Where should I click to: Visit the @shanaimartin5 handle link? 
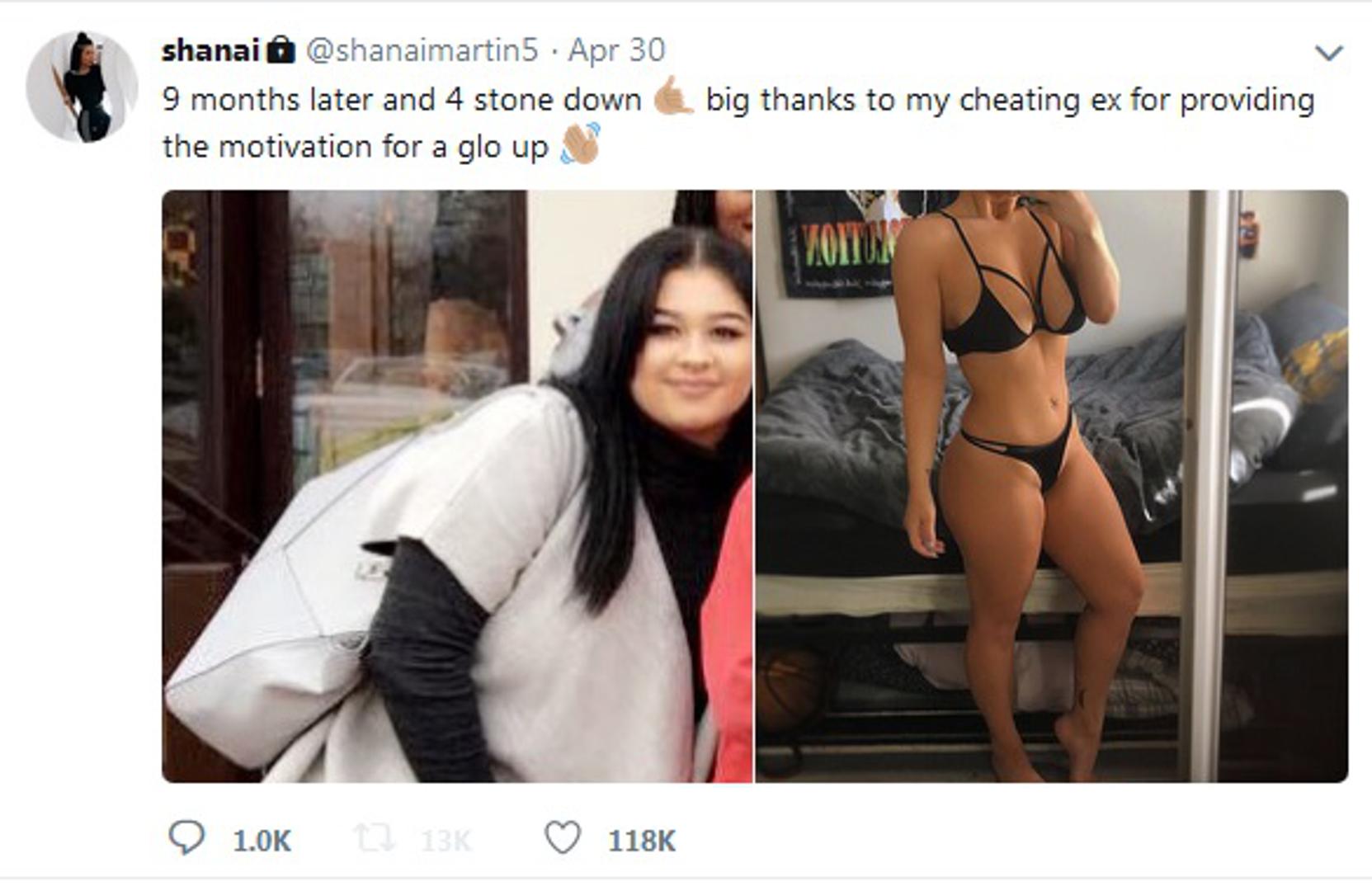click(x=422, y=50)
